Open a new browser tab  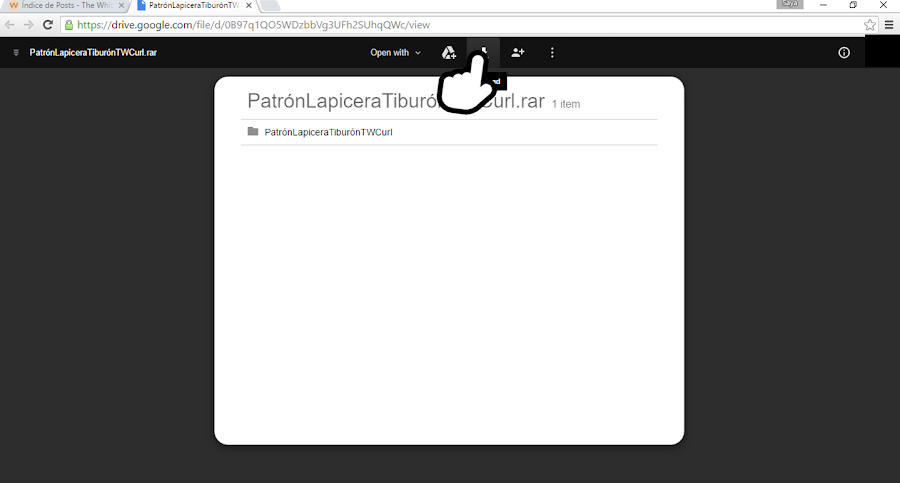coord(270,5)
